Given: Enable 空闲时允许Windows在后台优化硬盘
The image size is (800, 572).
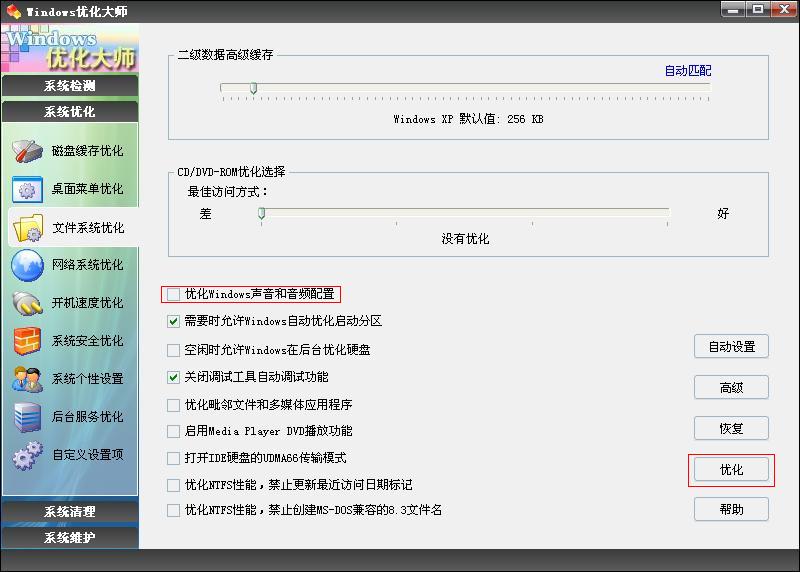Looking at the screenshot, I should (173, 350).
